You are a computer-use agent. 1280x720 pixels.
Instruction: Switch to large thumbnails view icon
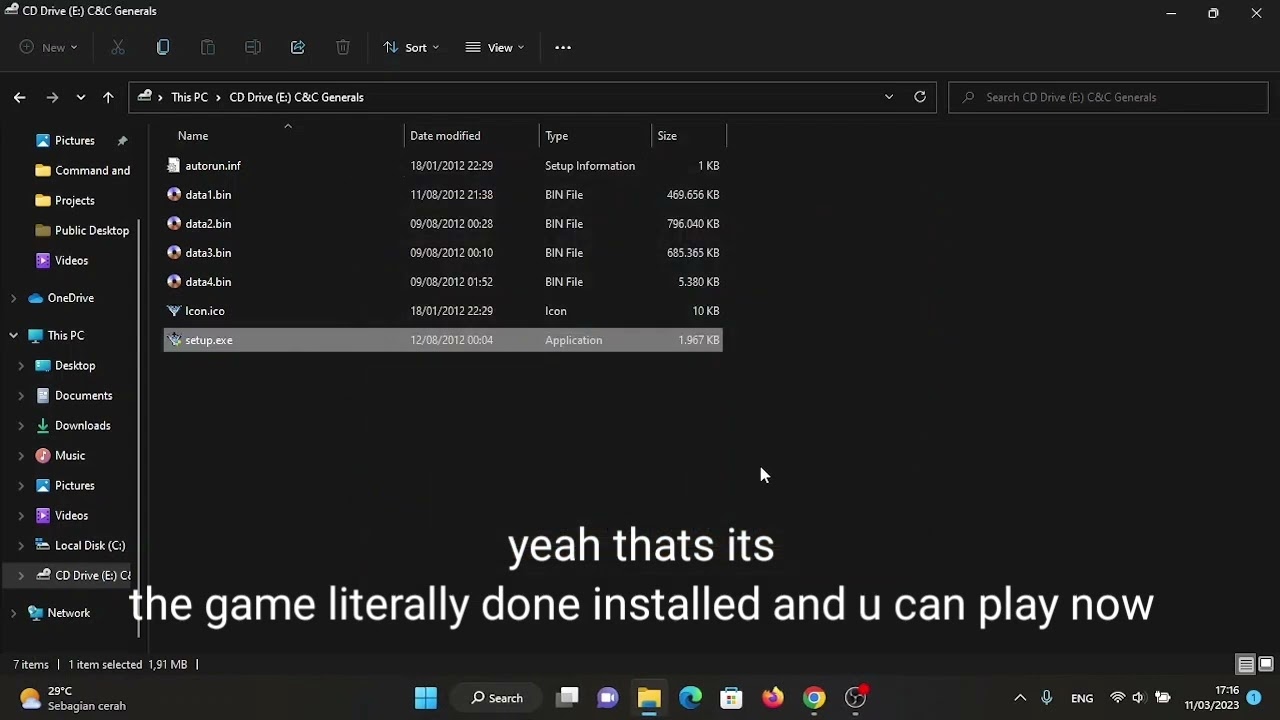click(x=1265, y=664)
